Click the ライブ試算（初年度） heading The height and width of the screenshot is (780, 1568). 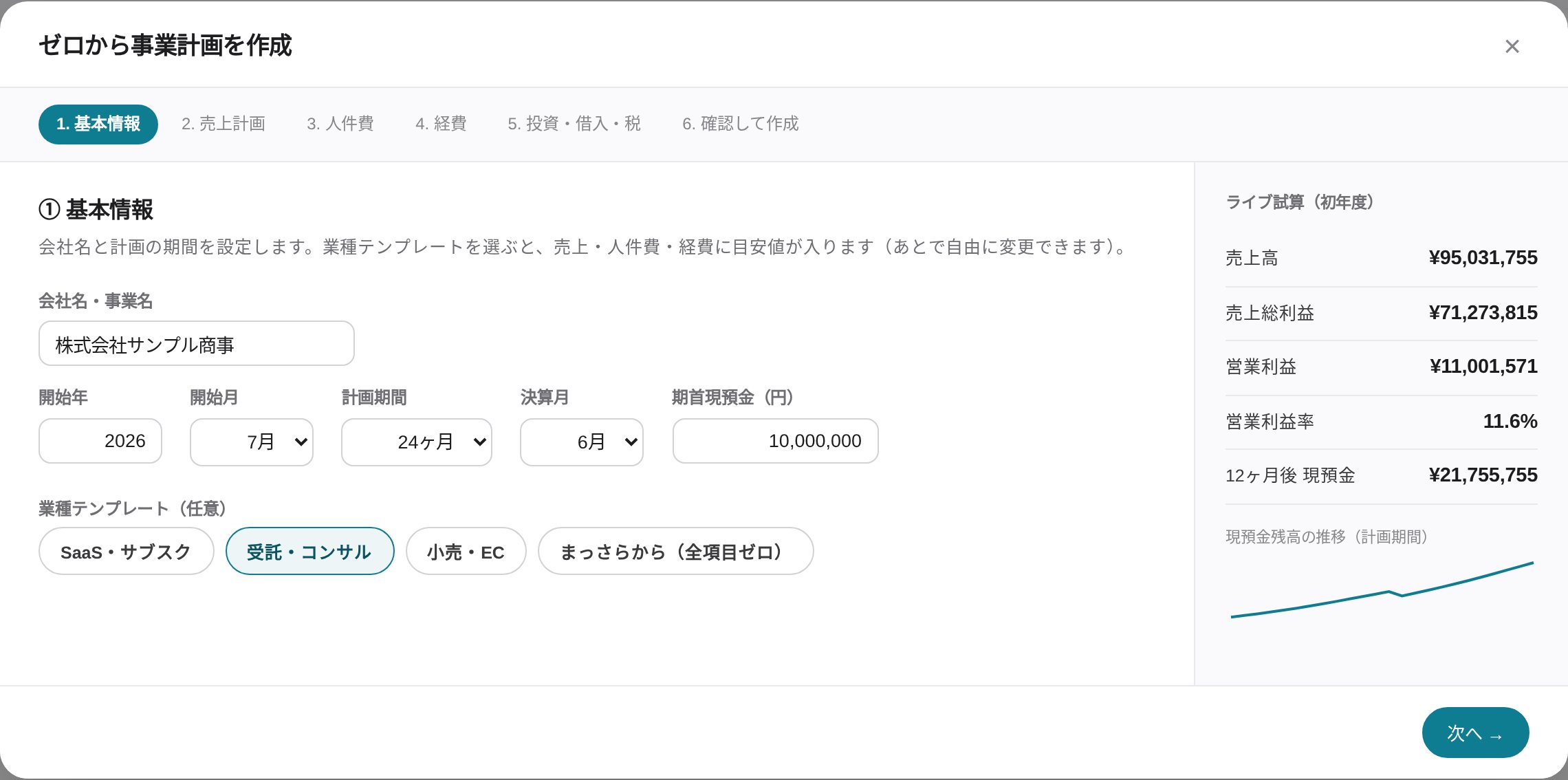point(1300,202)
